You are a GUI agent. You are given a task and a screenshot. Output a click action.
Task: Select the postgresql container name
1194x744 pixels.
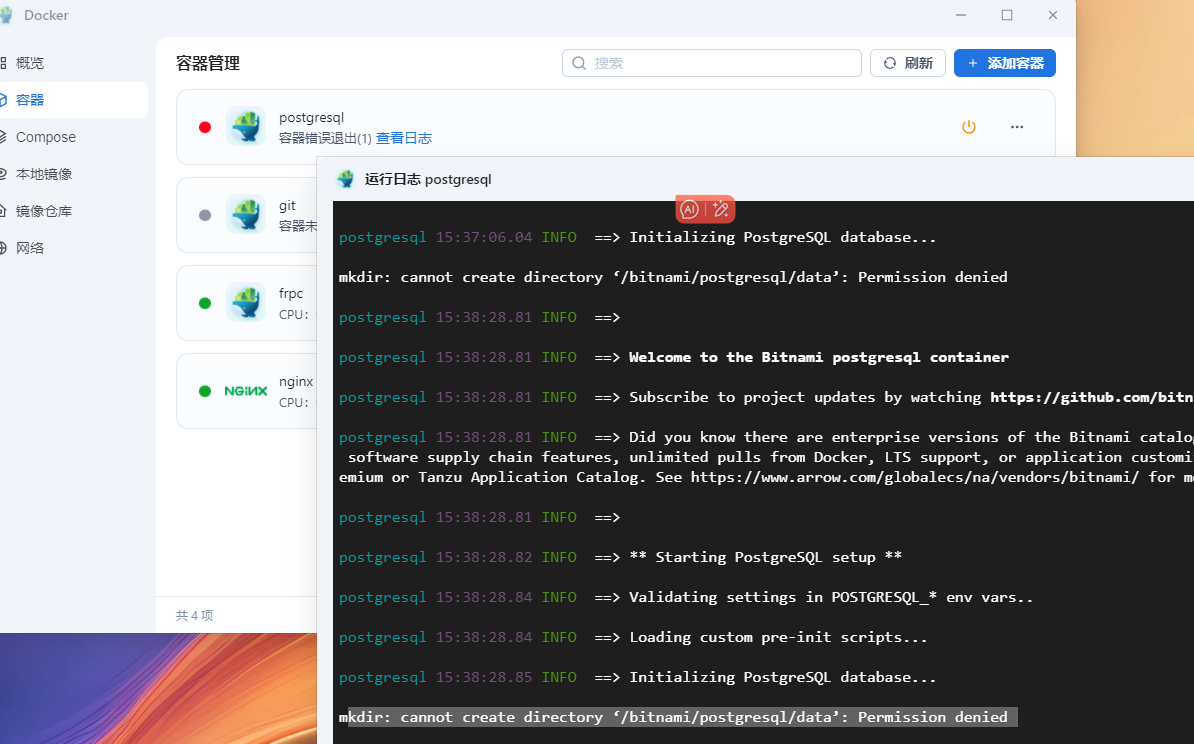click(x=311, y=117)
